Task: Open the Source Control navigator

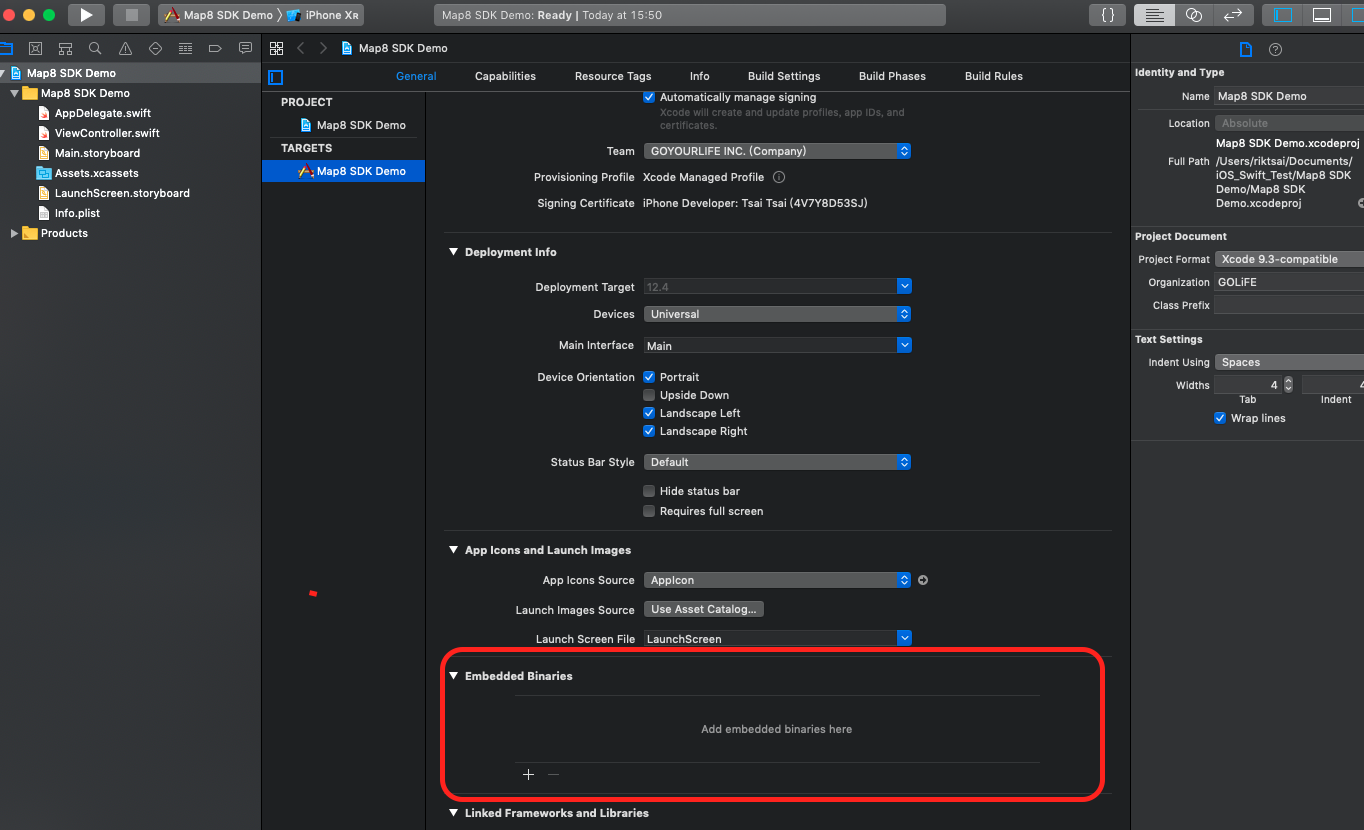Action: click(35, 48)
